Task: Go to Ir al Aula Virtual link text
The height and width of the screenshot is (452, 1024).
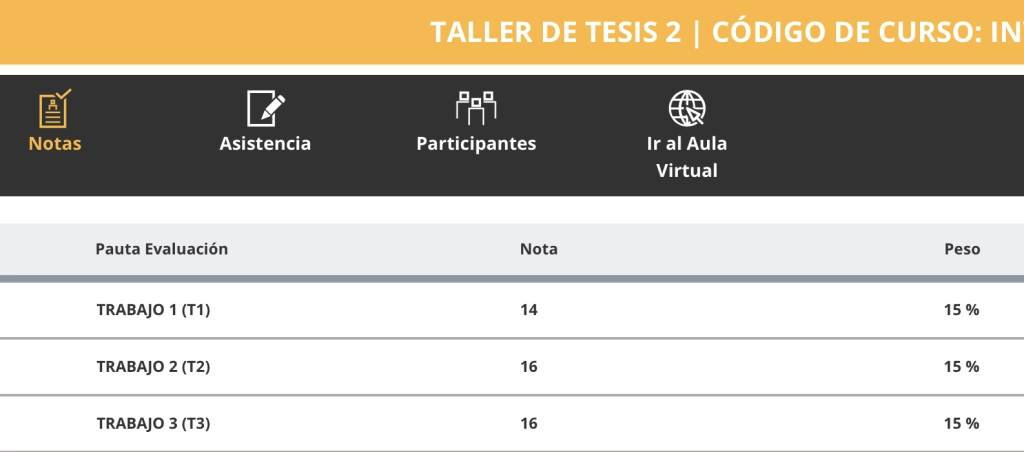Action: pos(687,157)
